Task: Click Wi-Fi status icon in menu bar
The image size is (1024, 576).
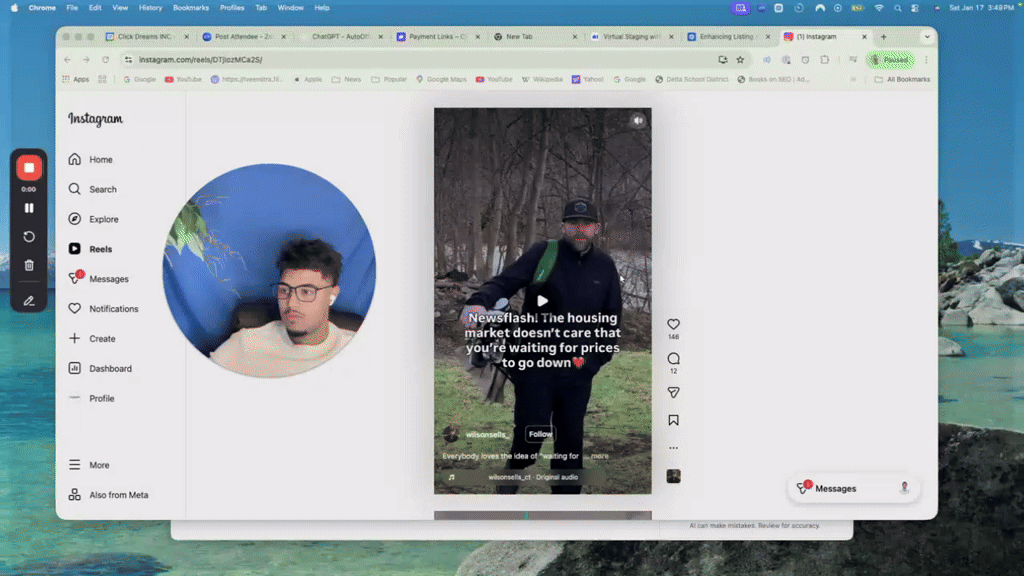Action: tap(879, 8)
